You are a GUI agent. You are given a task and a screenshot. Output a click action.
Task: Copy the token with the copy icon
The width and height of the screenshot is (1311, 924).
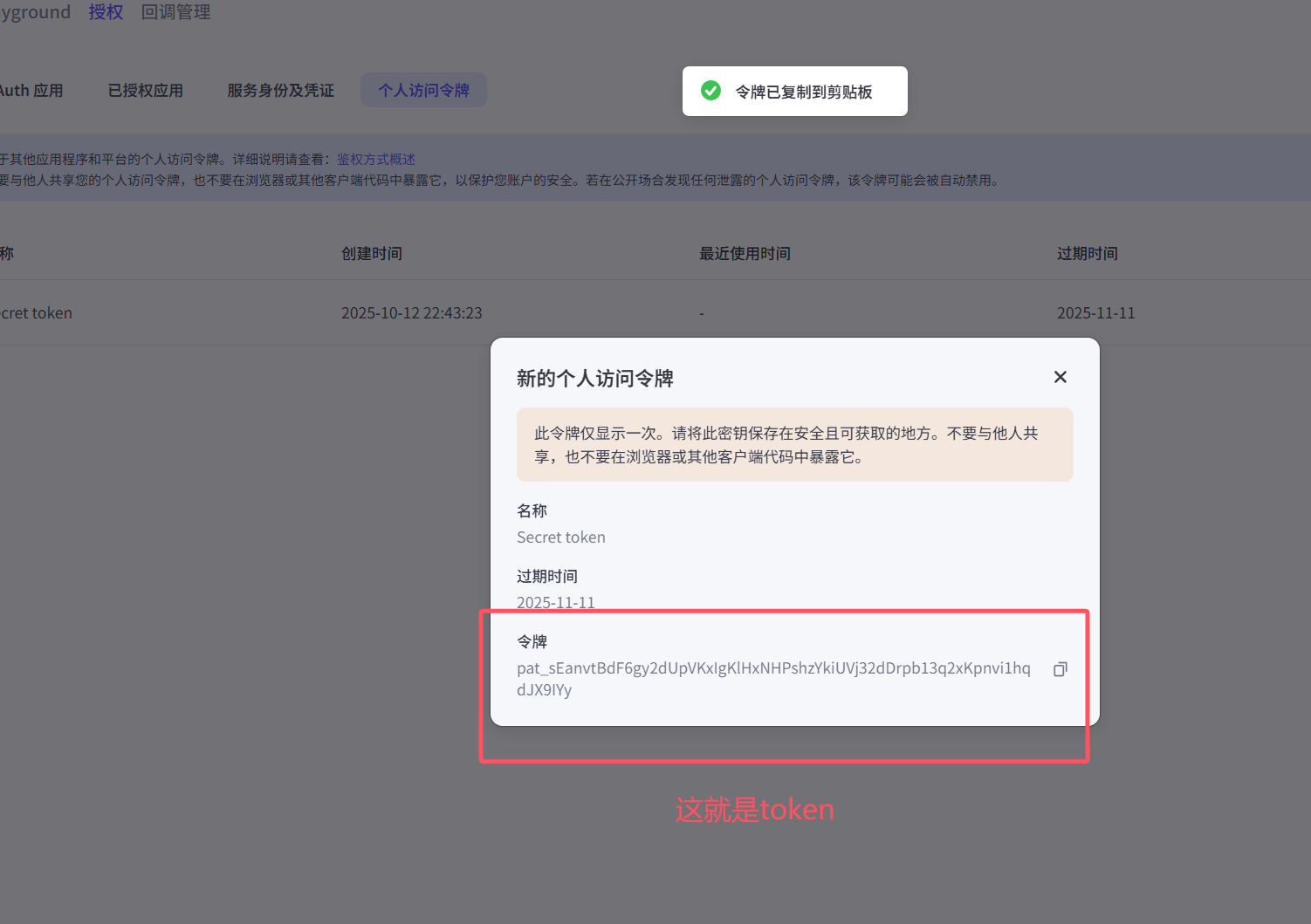(1060, 669)
